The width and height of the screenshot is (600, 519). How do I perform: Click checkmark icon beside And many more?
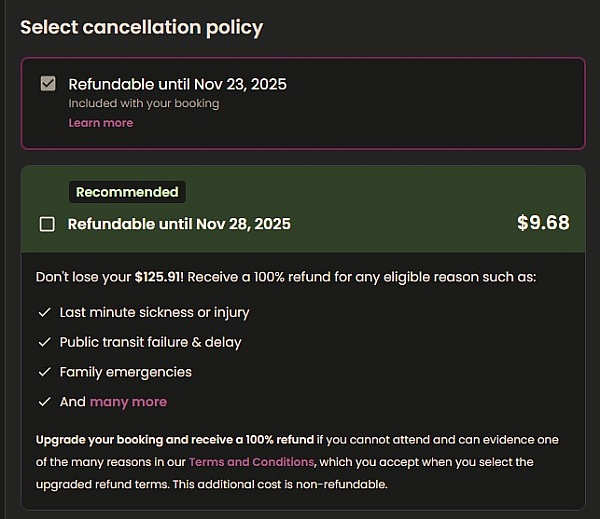[x=43, y=402]
